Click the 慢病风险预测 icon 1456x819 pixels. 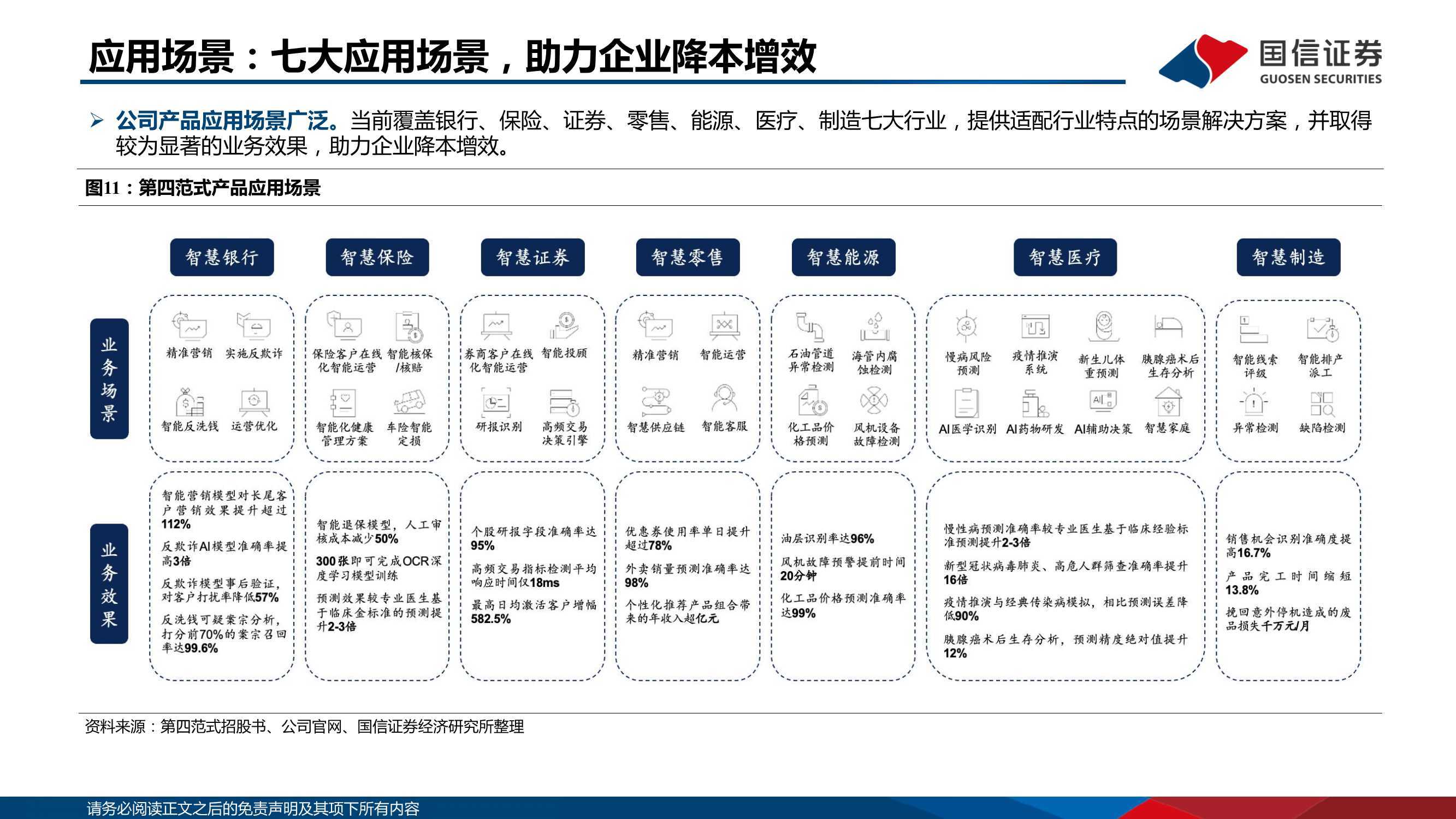click(967, 325)
